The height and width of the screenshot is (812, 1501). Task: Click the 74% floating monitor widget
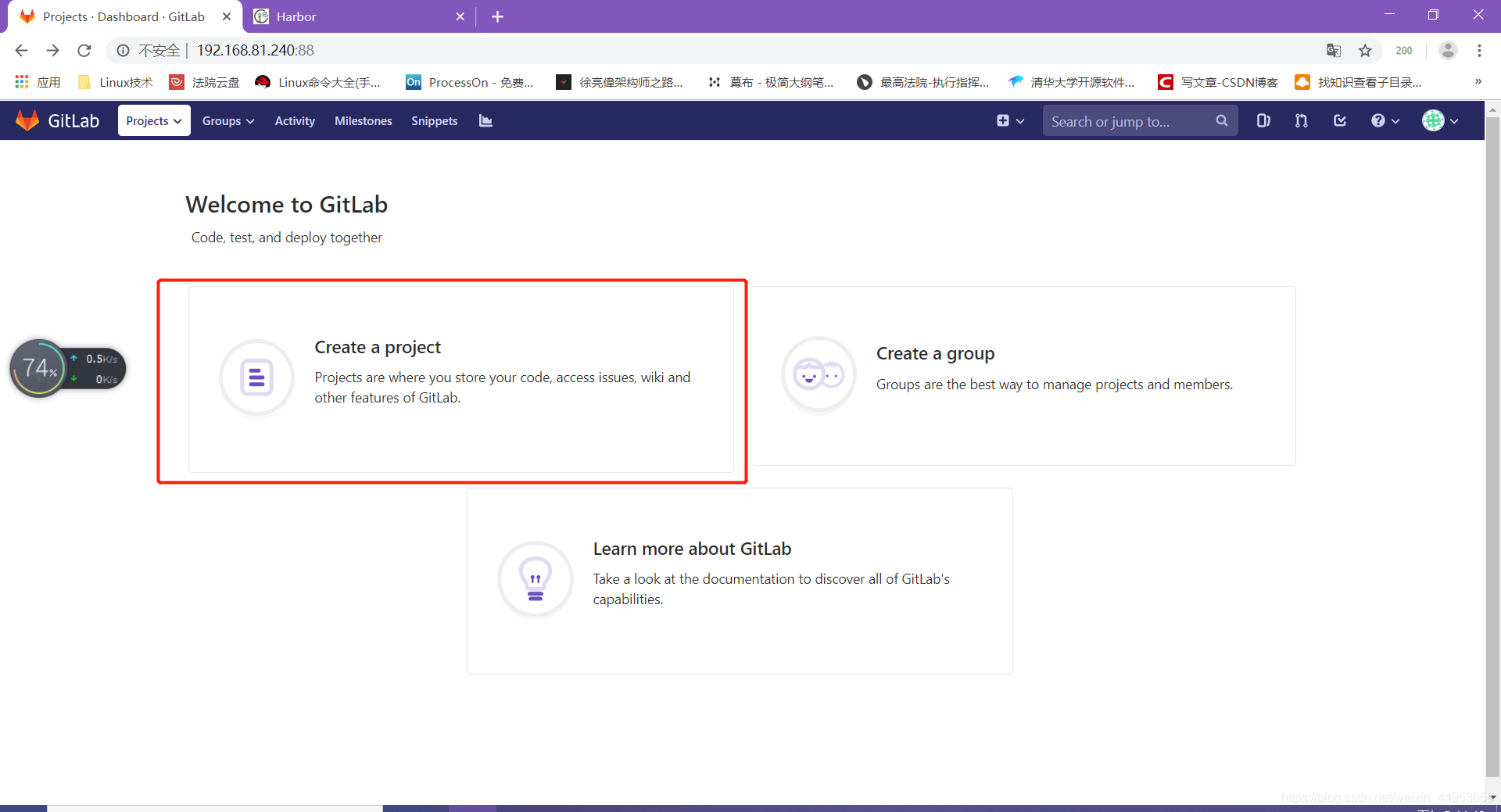coord(68,368)
